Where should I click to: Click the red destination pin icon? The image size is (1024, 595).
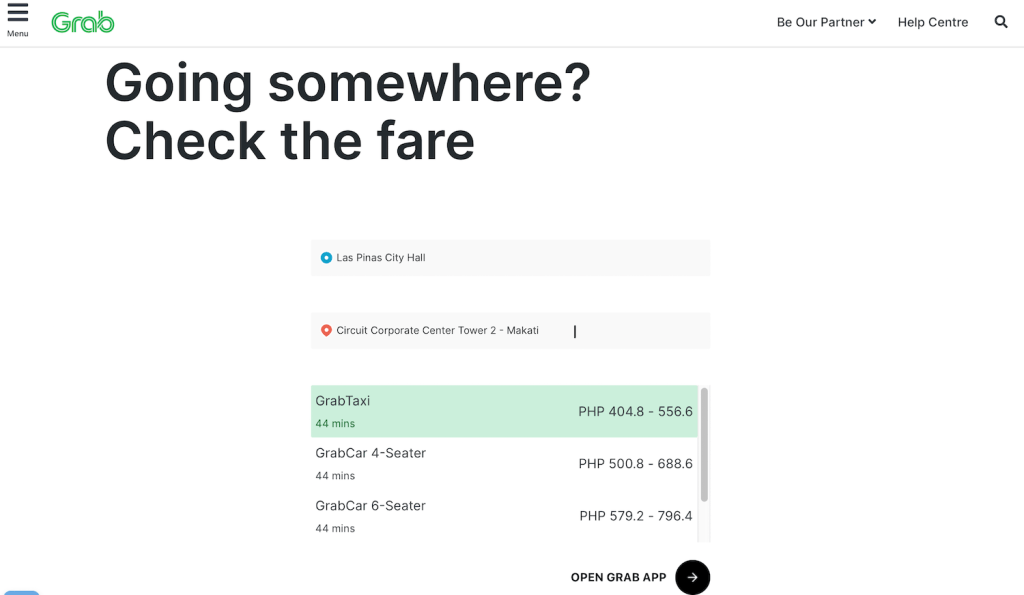click(326, 330)
